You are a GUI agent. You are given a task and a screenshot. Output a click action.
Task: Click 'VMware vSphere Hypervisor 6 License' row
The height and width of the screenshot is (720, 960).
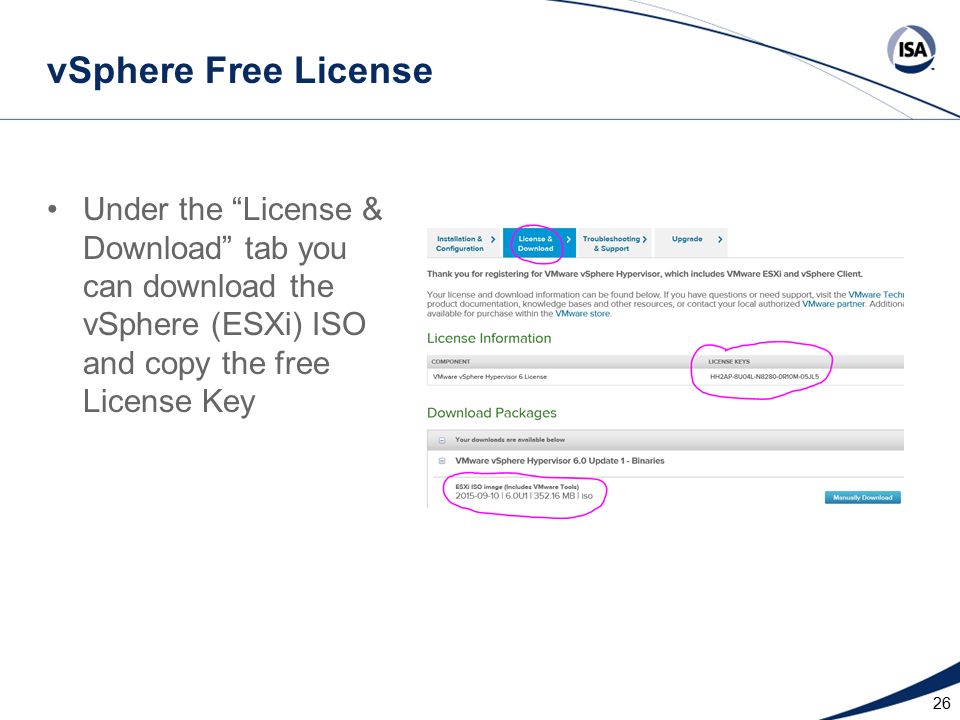(666, 377)
